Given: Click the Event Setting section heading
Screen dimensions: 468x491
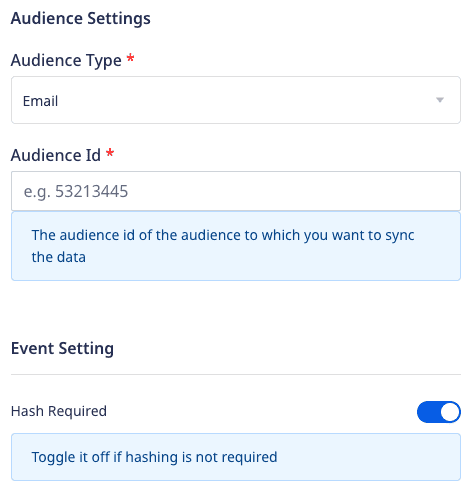Looking at the screenshot, I should [x=62, y=349].
